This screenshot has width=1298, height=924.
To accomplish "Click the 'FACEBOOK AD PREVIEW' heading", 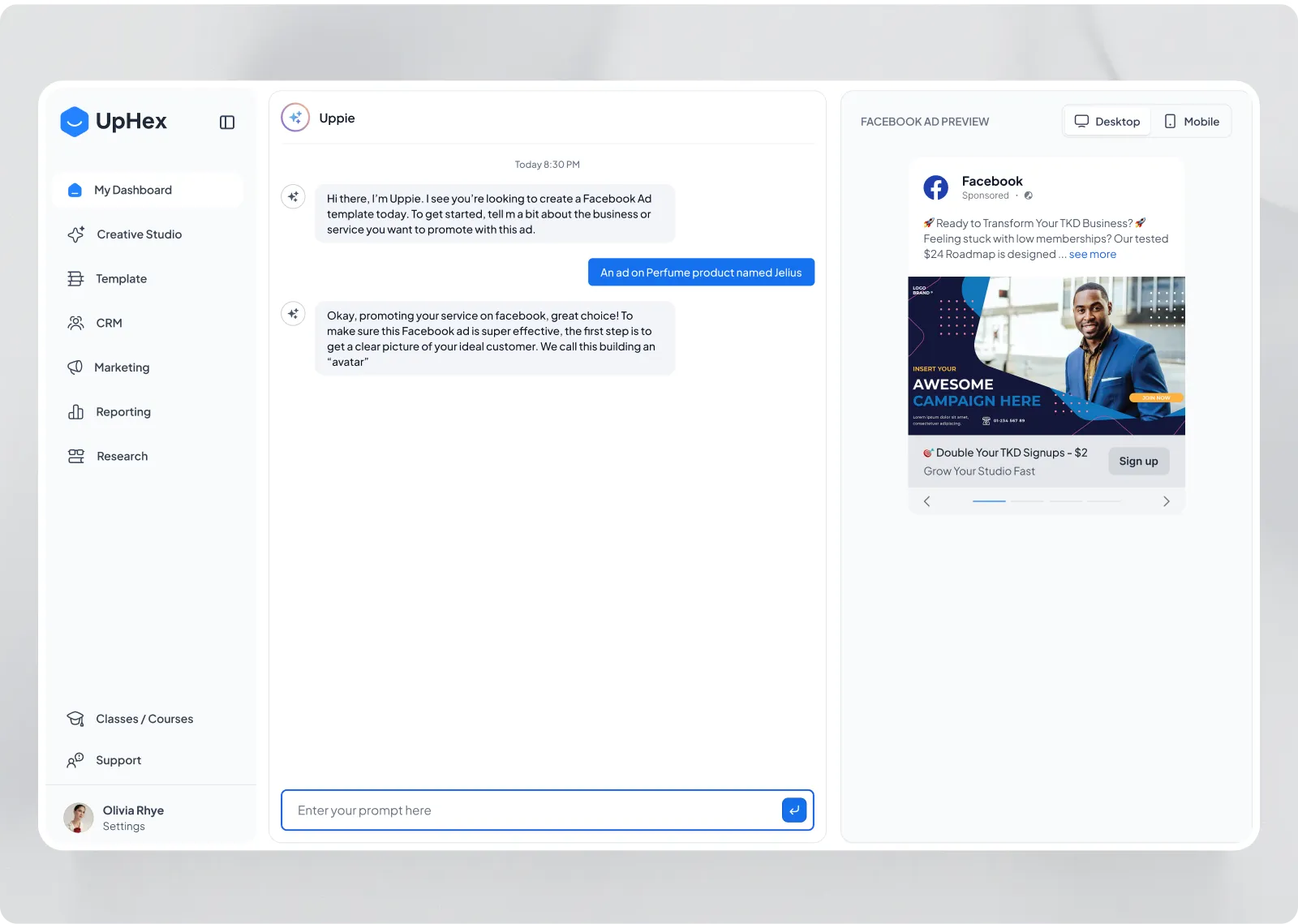I will point(925,122).
